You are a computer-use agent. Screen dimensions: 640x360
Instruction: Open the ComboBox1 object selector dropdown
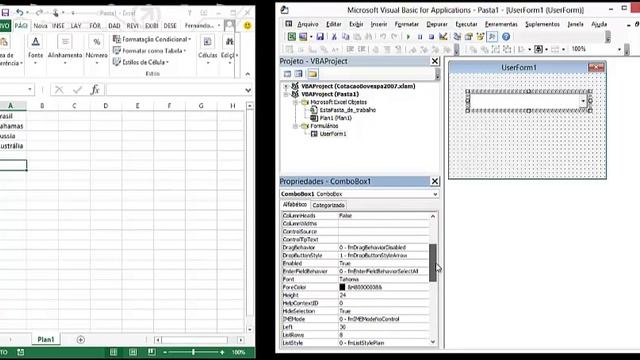coord(435,194)
